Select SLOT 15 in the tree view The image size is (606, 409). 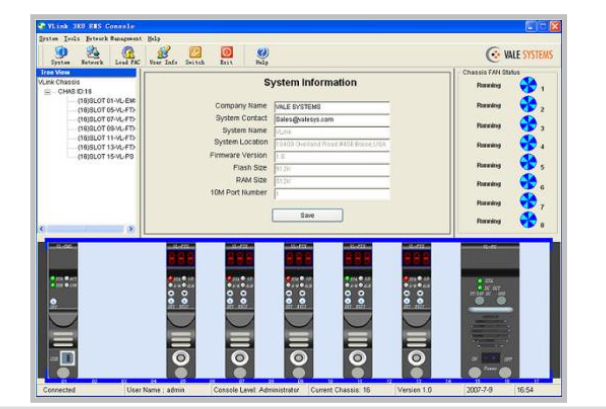(x=105, y=156)
